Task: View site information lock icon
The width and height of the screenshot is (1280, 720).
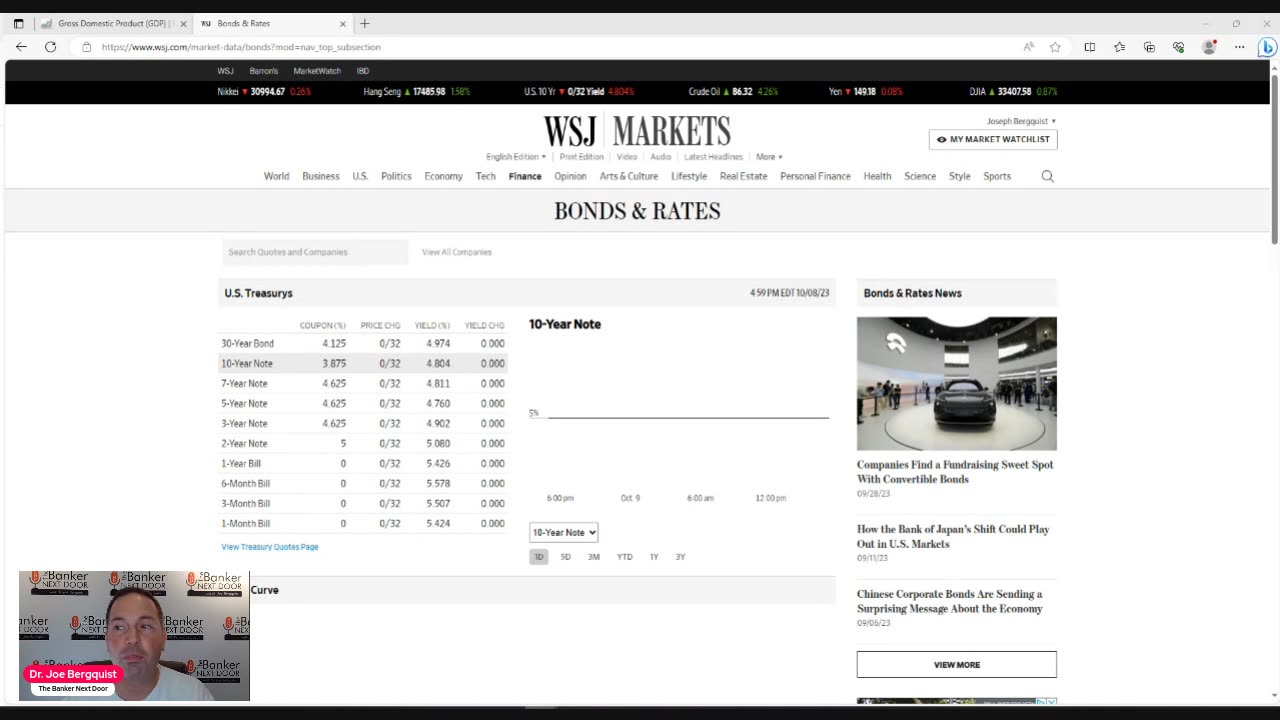Action: 86,47
